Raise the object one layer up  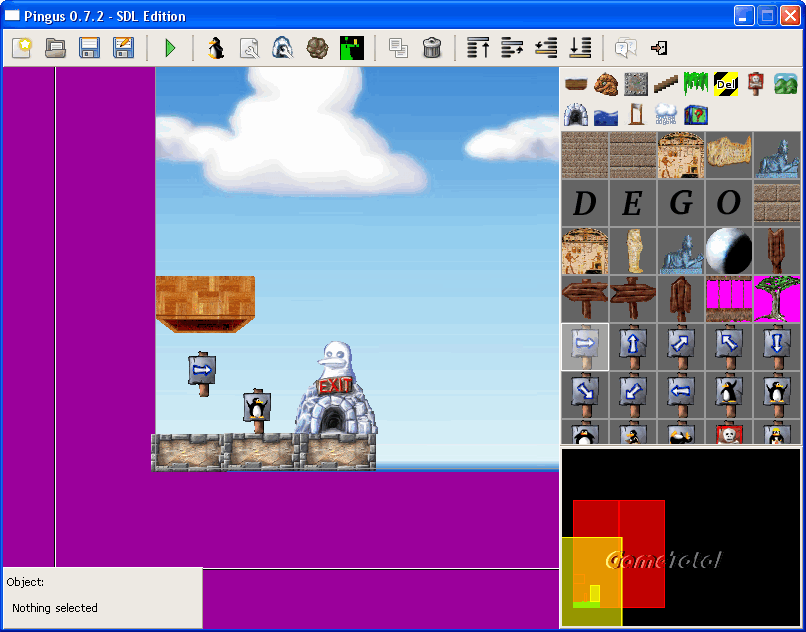(x=512, y=48)
